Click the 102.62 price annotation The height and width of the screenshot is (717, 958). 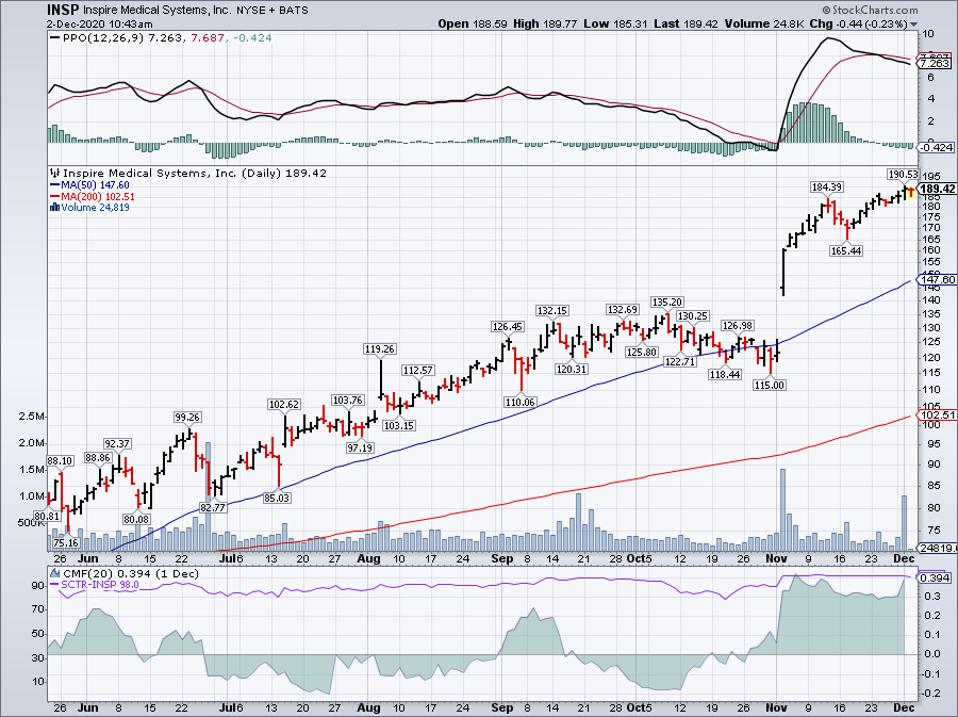point(284,404)
